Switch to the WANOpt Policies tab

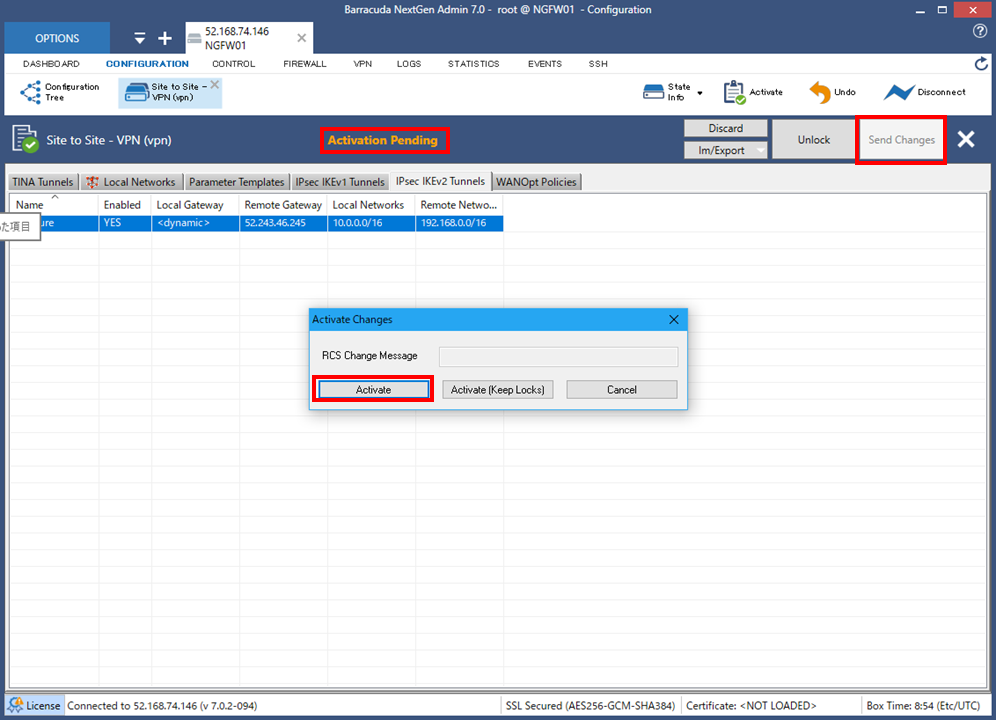pyautogui.click(x=536, y=182)
